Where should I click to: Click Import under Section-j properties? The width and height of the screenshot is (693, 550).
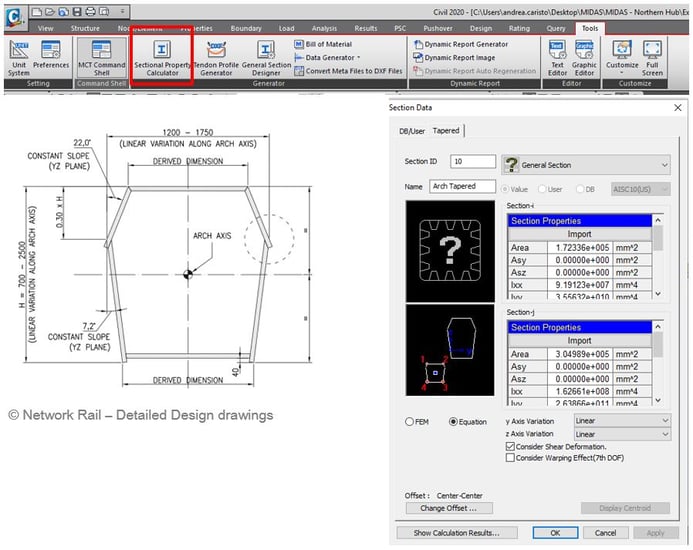579,340
